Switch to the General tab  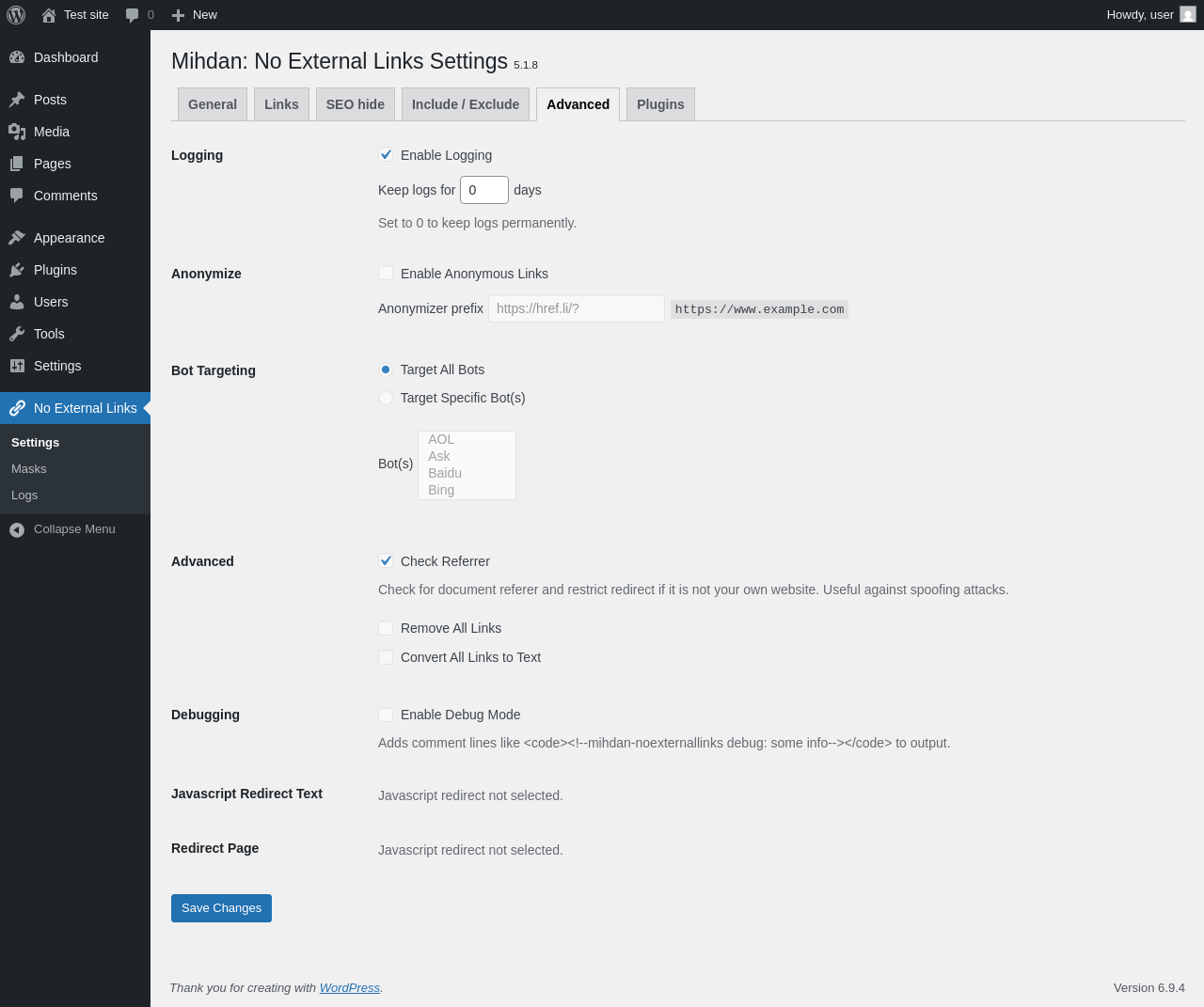click(x=213, y=104)
